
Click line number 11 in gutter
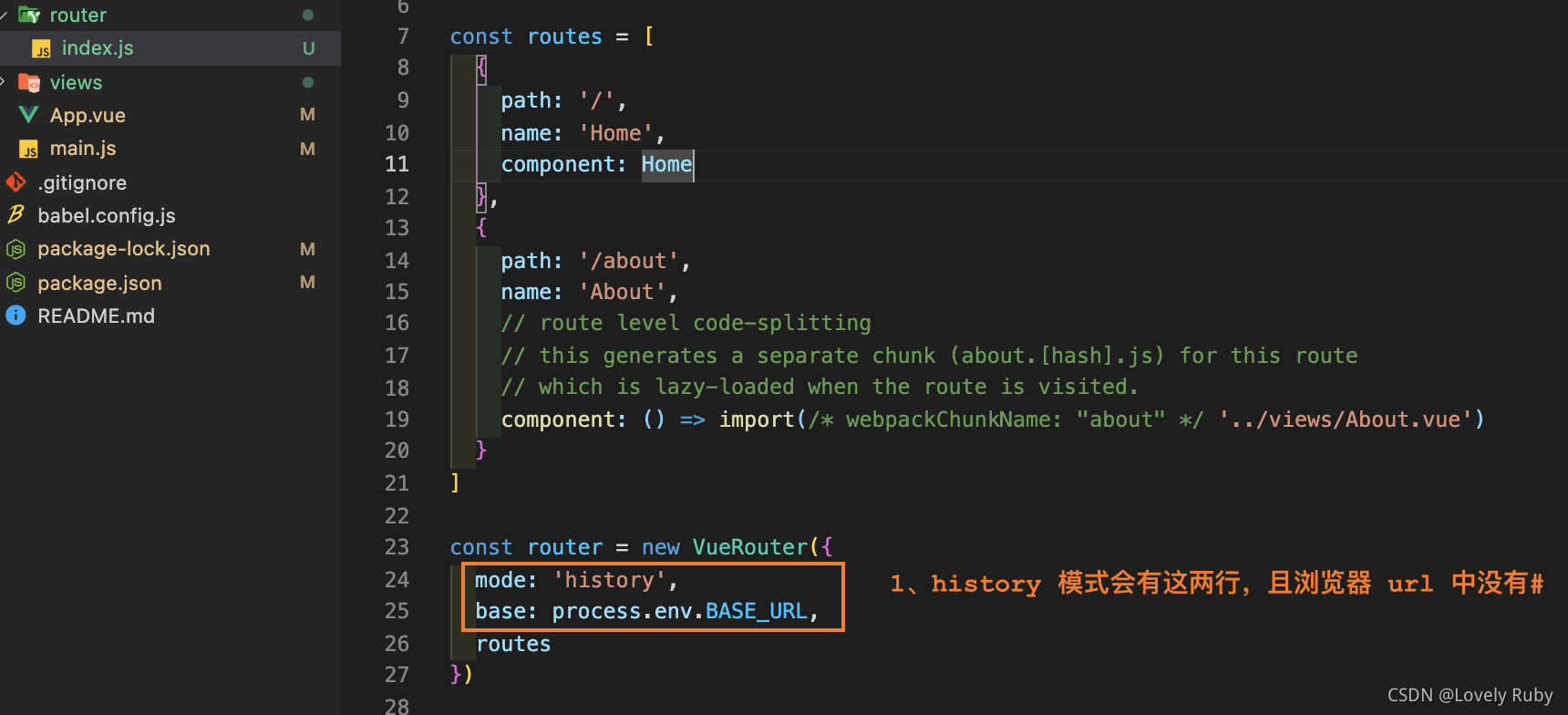click(397, 164)
